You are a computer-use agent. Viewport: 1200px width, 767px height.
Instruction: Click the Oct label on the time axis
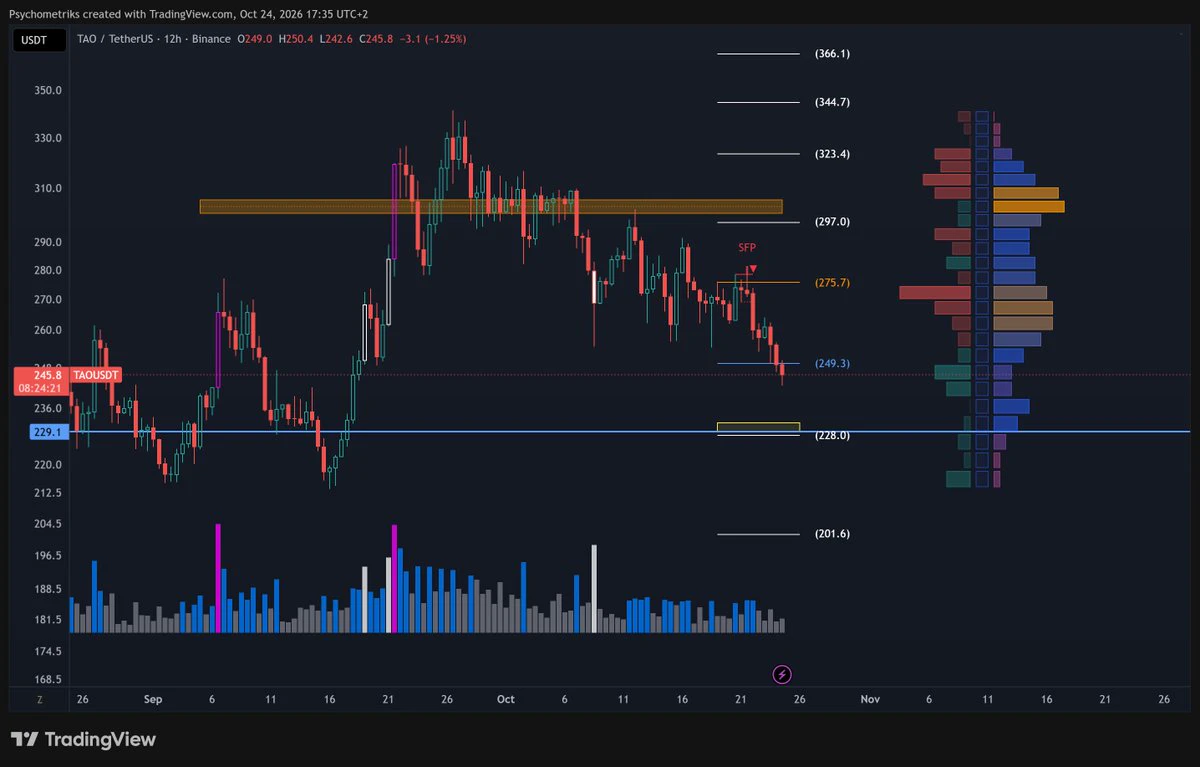tap(505, 700)
